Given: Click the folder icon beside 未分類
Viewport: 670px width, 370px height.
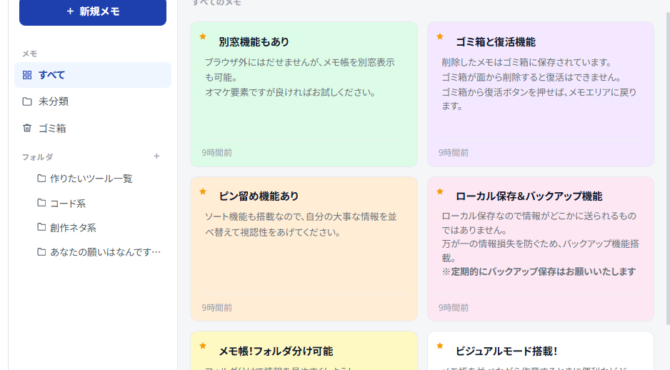Looking at the screenshot, I should click(x=27, y=102).
